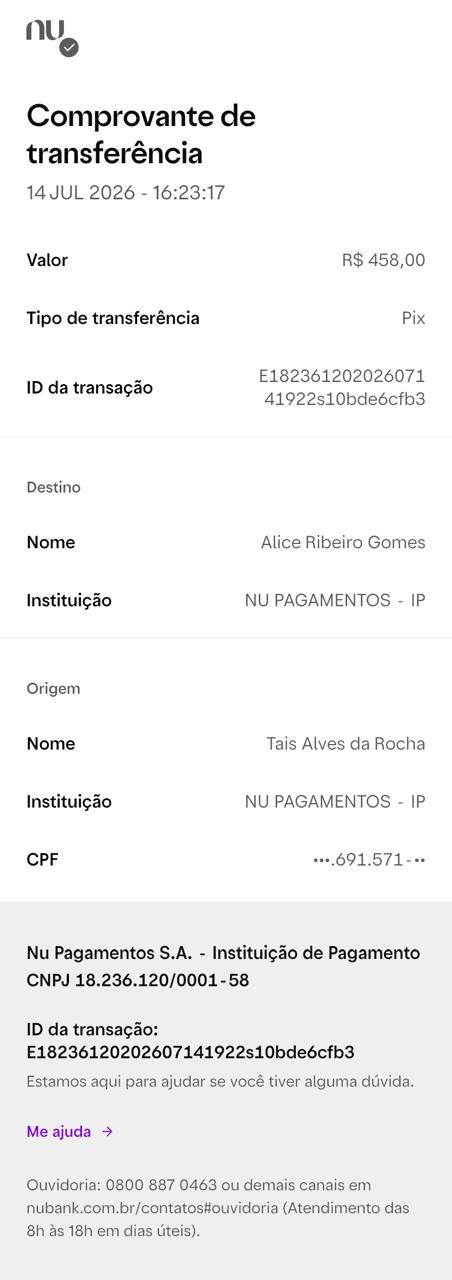Select the Comprovante de transferência title
452x1280 pixels.
141,135
